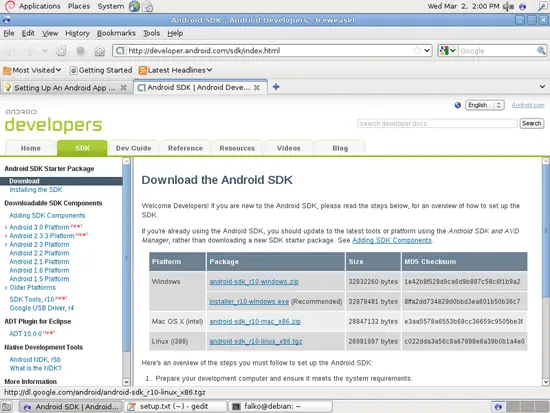This screenshot has height=413, width=550.
Task: Open the Bookmarks menu
Action: [116, 33]
